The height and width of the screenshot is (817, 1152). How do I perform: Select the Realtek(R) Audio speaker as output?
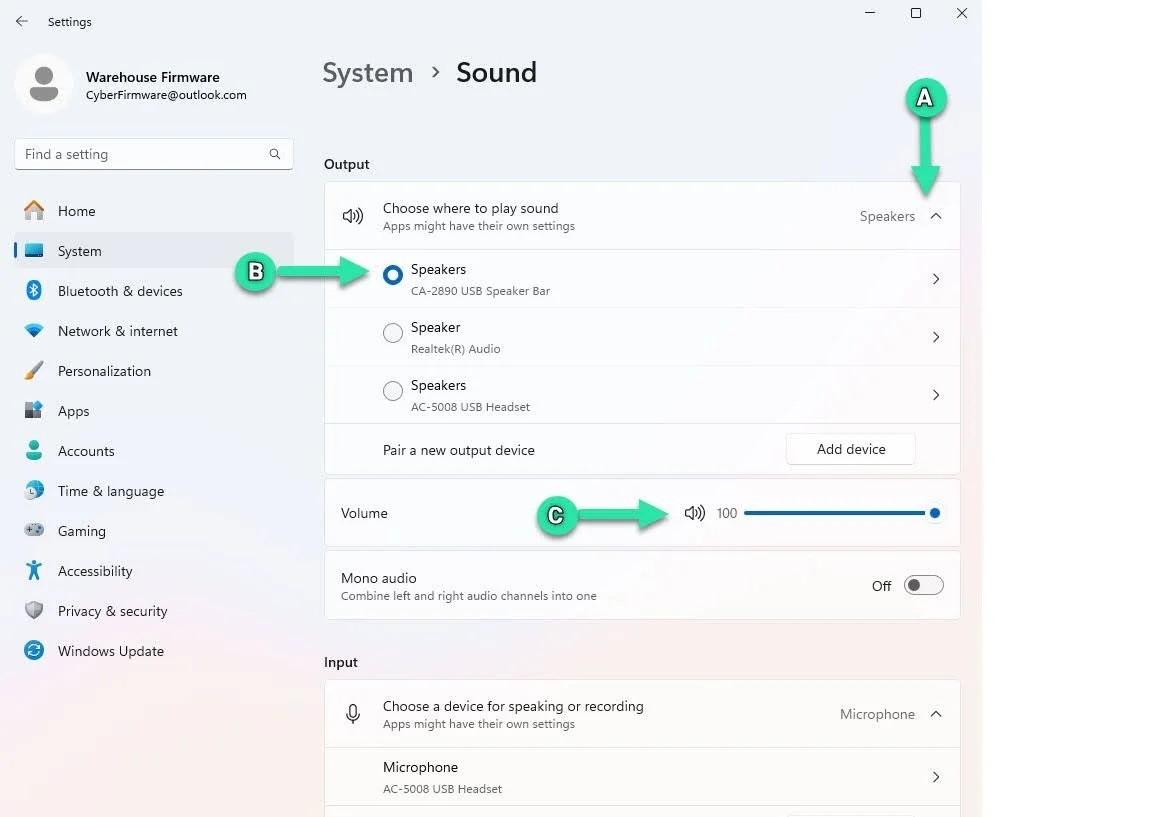coord(393,333)
